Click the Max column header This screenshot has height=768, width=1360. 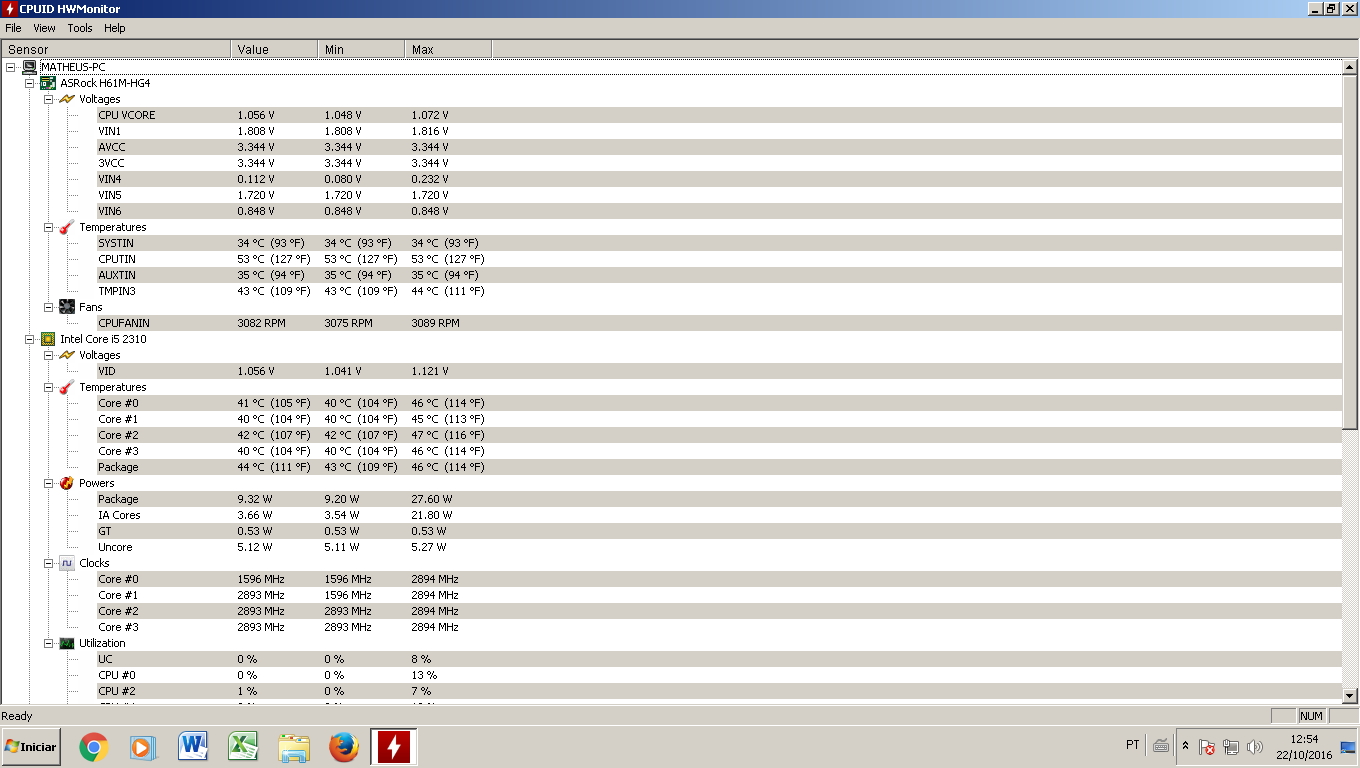tap(448, 49)
